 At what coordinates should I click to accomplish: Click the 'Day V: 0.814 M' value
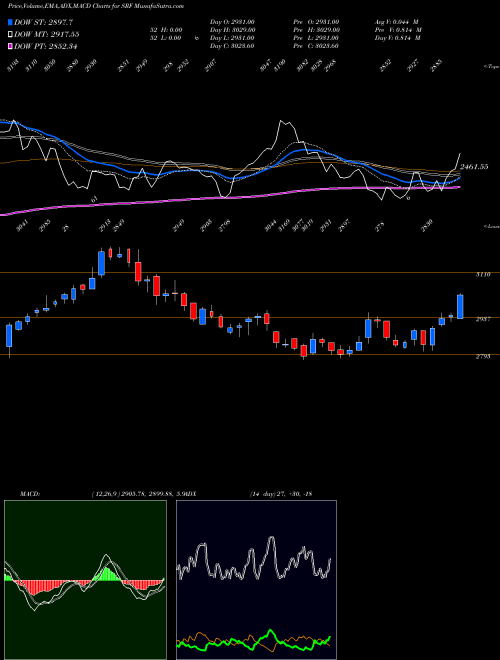click(x=397, y=38)
